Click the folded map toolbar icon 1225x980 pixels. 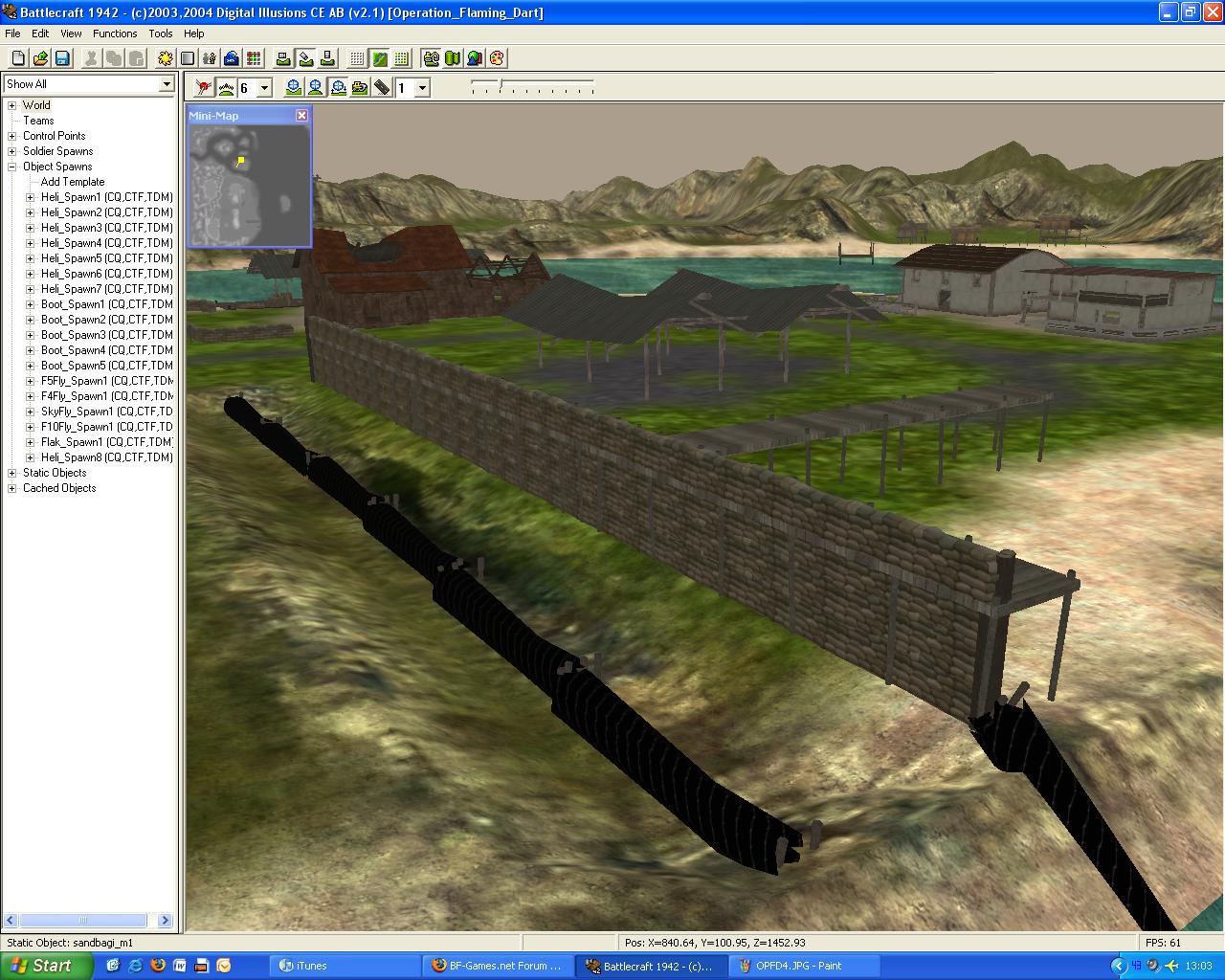click(x=453, y=58)
